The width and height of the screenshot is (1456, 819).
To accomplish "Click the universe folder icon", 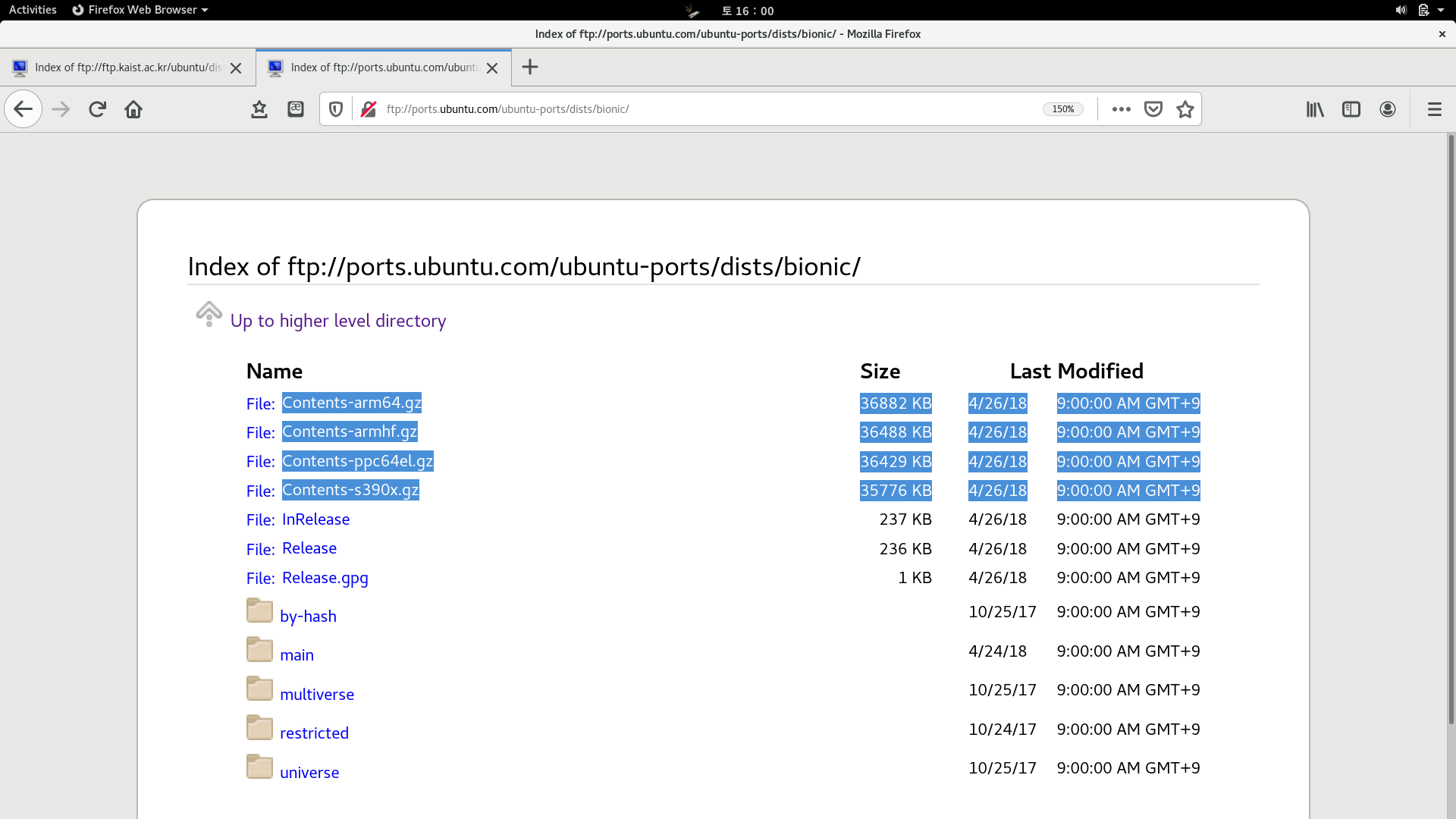I will (259, 767).
